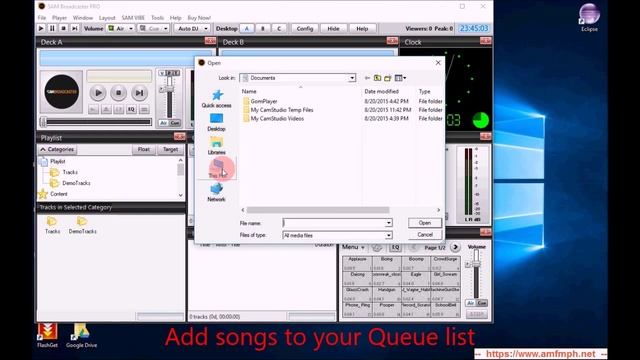This screenshot has height=360, width=640.
Task: Open the Player menu
Action: (x=59, y=18)
